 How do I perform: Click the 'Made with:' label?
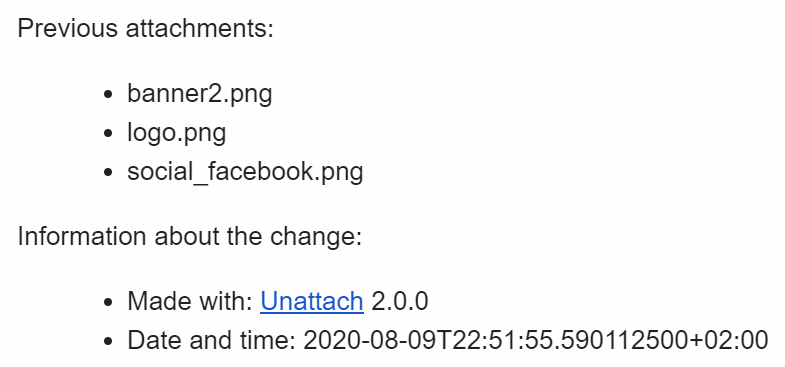[x=190, y=301]
